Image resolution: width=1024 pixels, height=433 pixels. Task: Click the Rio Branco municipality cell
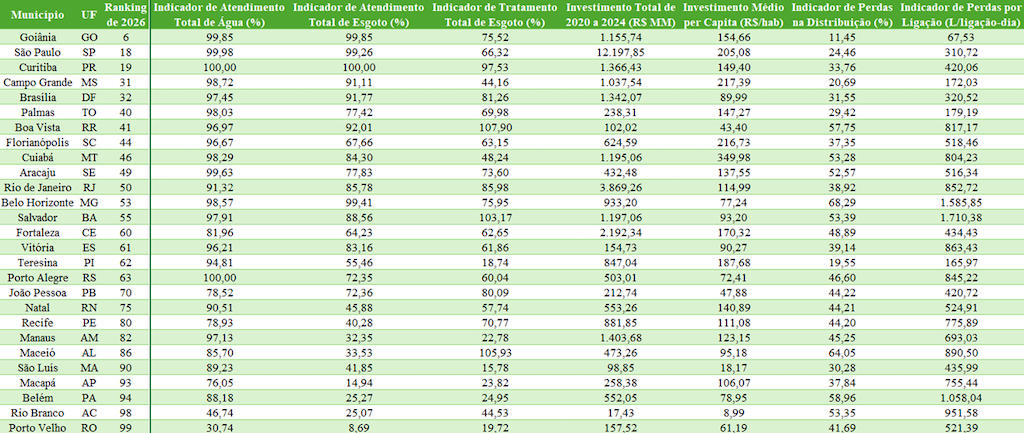point(38,413)
